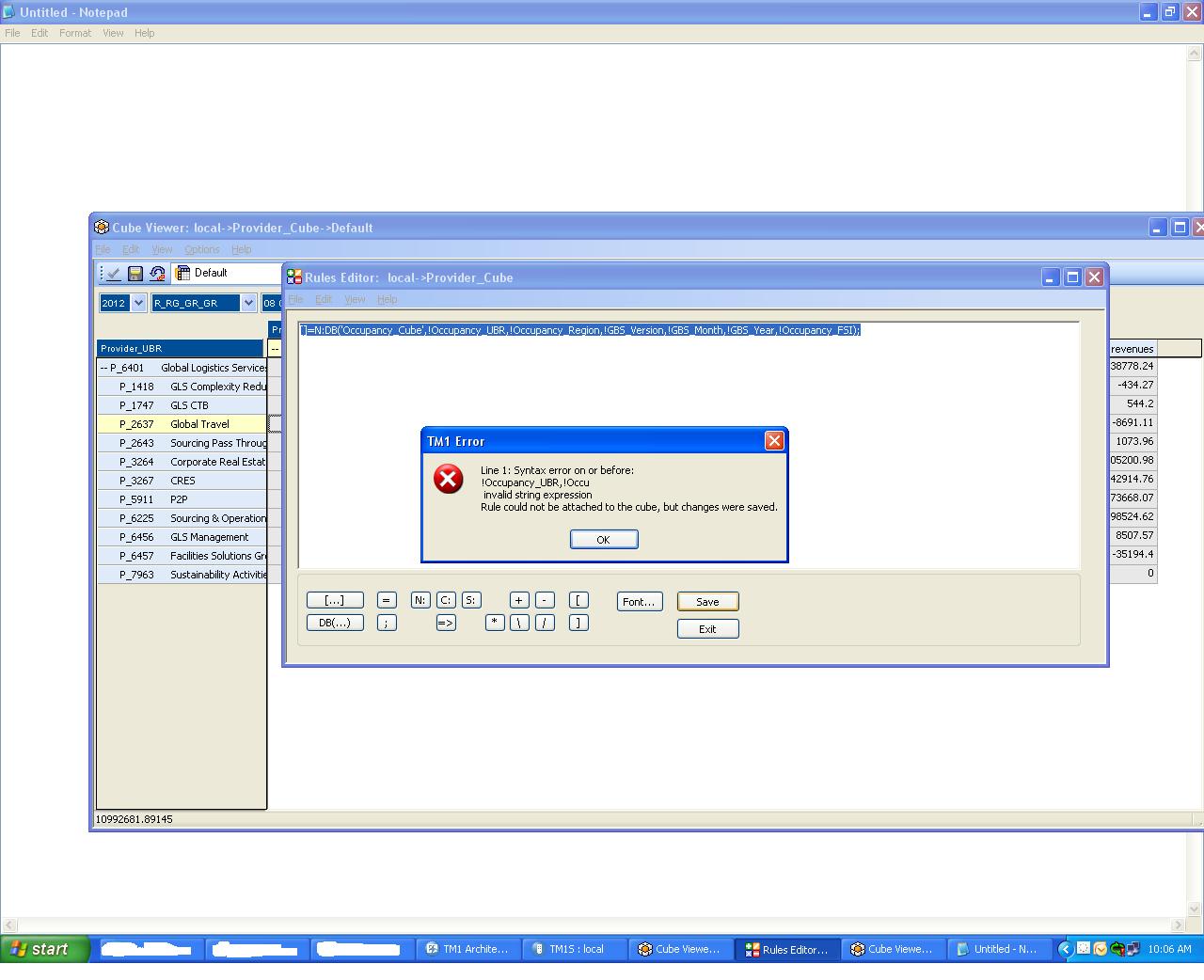
Task: Switch to Rules Editor... taskbar button
Action: click(x=786, y=949)
